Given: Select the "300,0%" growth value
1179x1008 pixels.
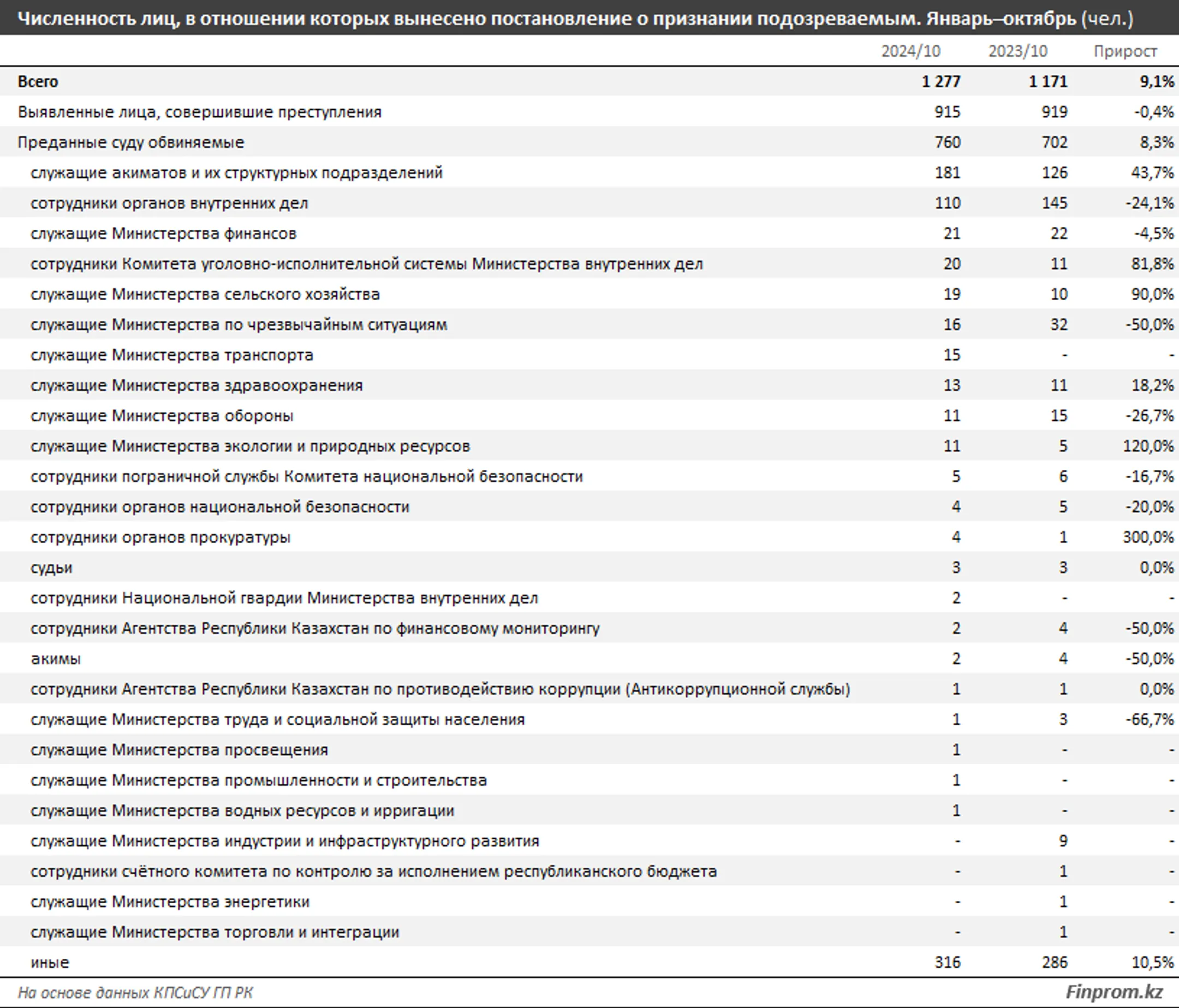Looking at the screenshot, I should (1148, 538).
